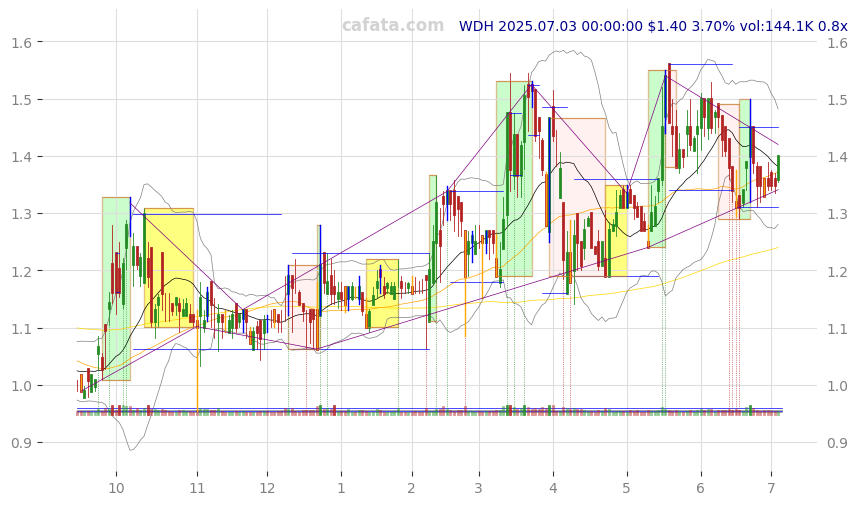Click the right axis label 1.4
Screen dimensions: 858x505
pyautogui.click(x=837, y=157)
